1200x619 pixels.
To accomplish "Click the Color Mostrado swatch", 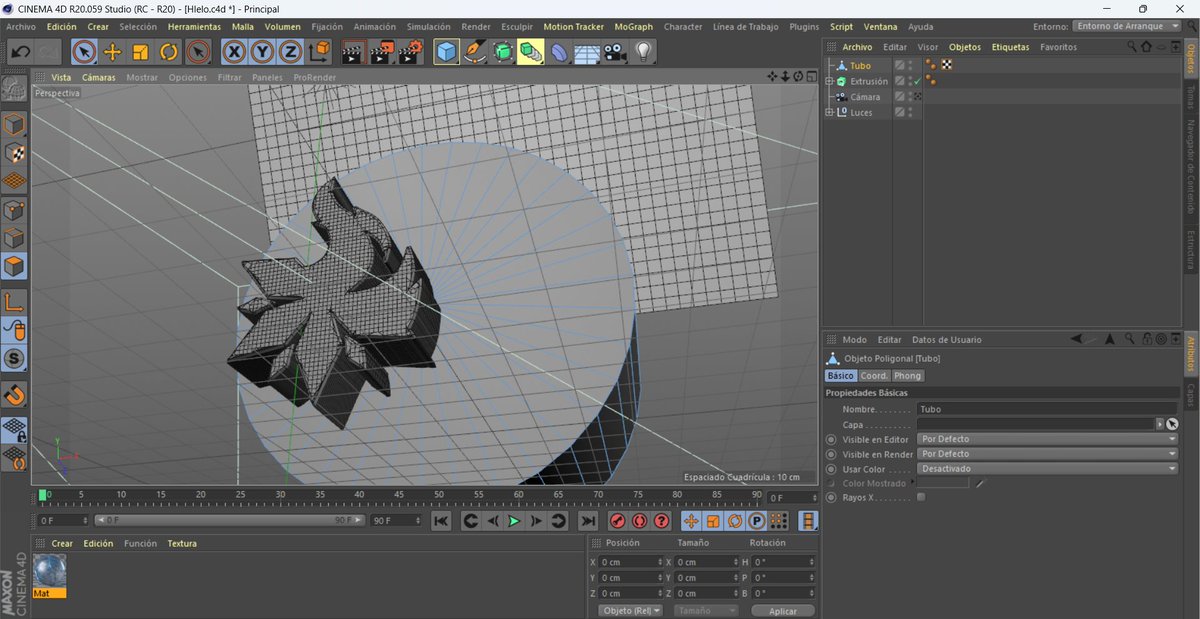I will coord(944,483).
